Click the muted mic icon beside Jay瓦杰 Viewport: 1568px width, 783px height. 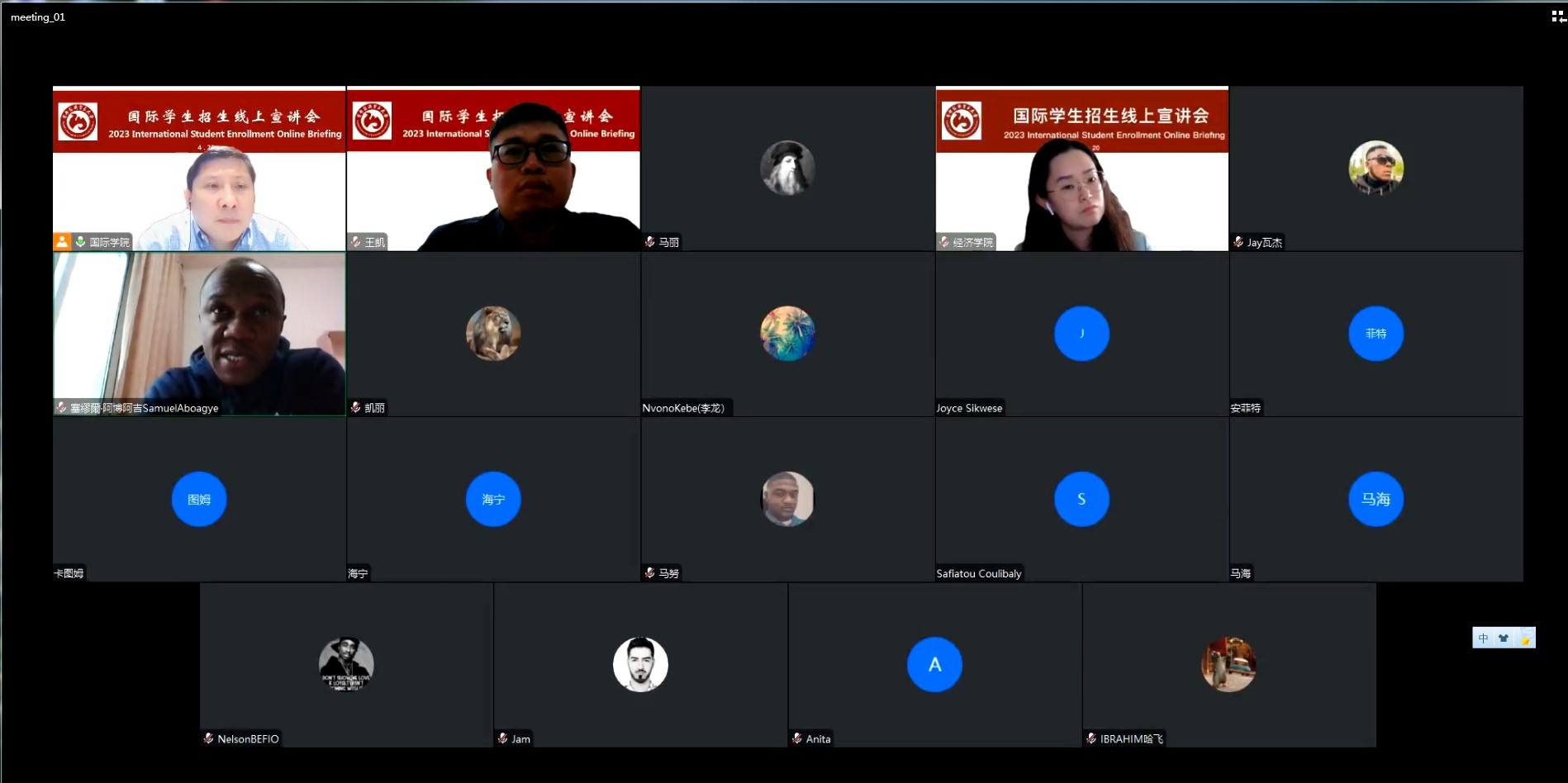[1238, 242]
